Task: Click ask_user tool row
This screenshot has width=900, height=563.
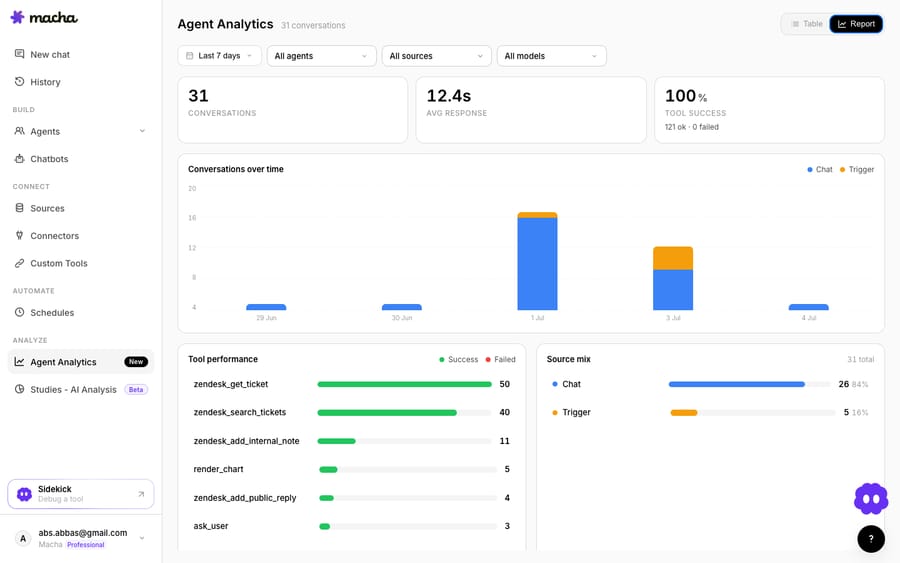Action: tap(351, 526)
